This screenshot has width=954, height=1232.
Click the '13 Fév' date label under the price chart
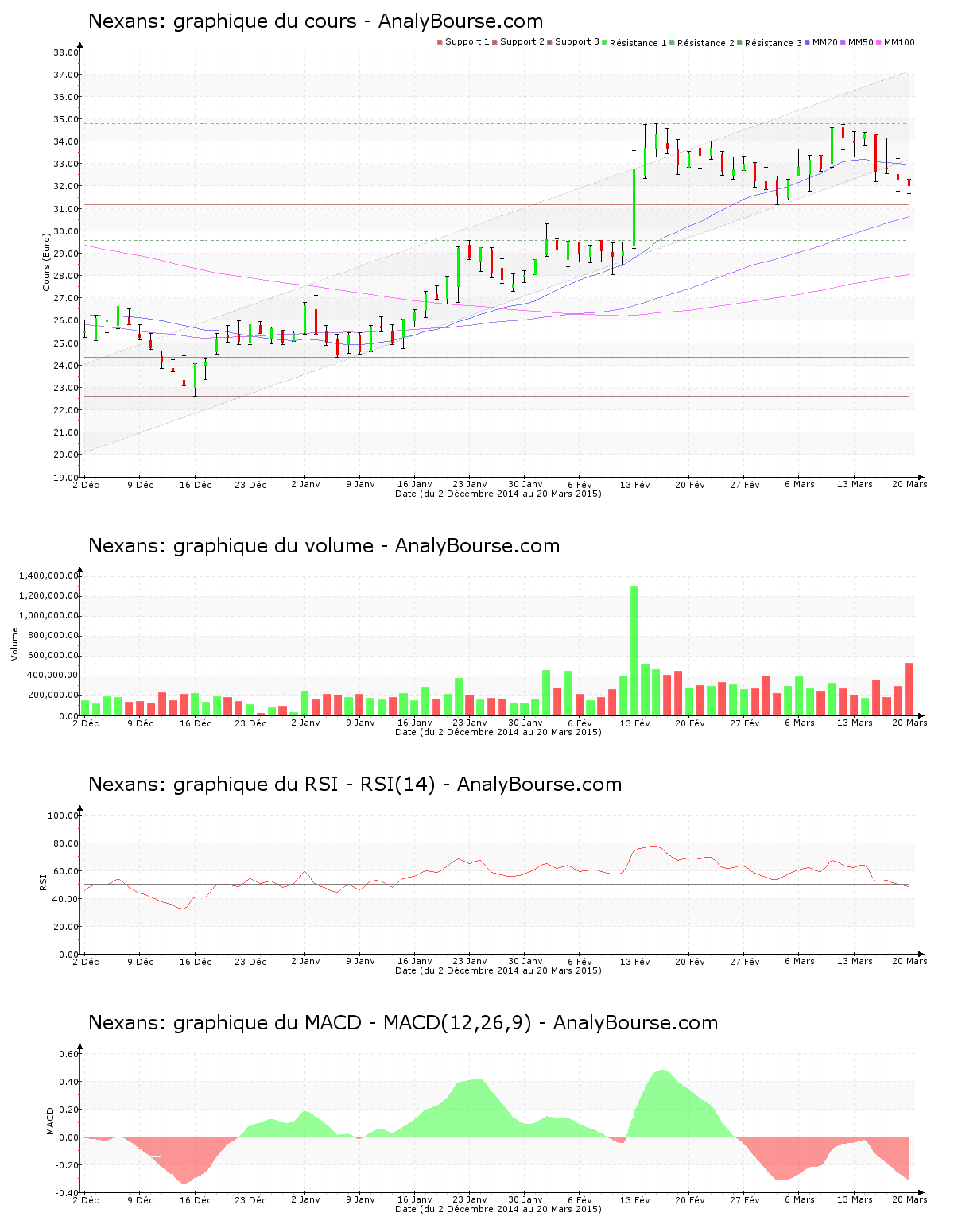tap(635, 484)
